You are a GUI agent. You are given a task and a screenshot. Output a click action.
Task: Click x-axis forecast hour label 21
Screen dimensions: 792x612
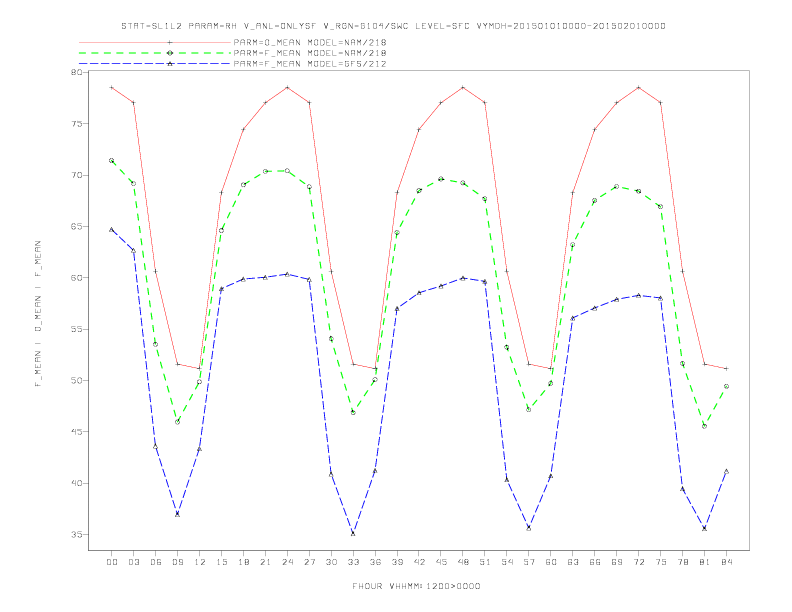pyautogui.click(x=265, y=562)
